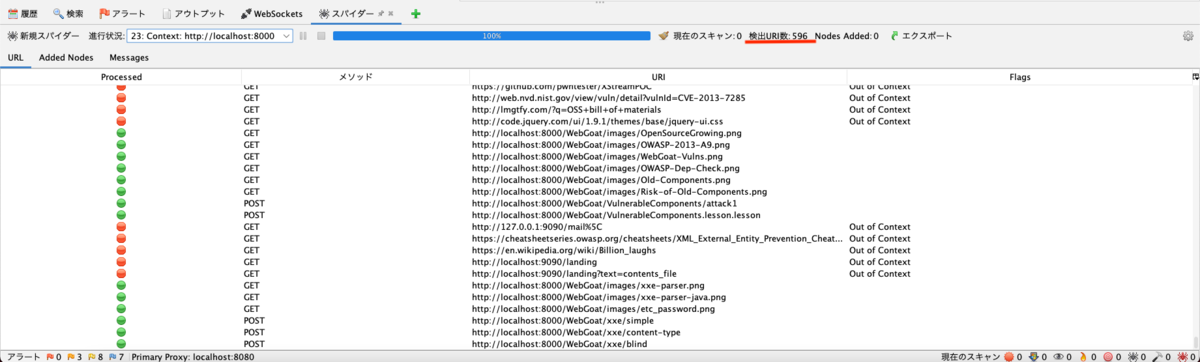The image size is (1200, 362).
Task: Open the scan progress context dropdown
Action: point(210,36)
